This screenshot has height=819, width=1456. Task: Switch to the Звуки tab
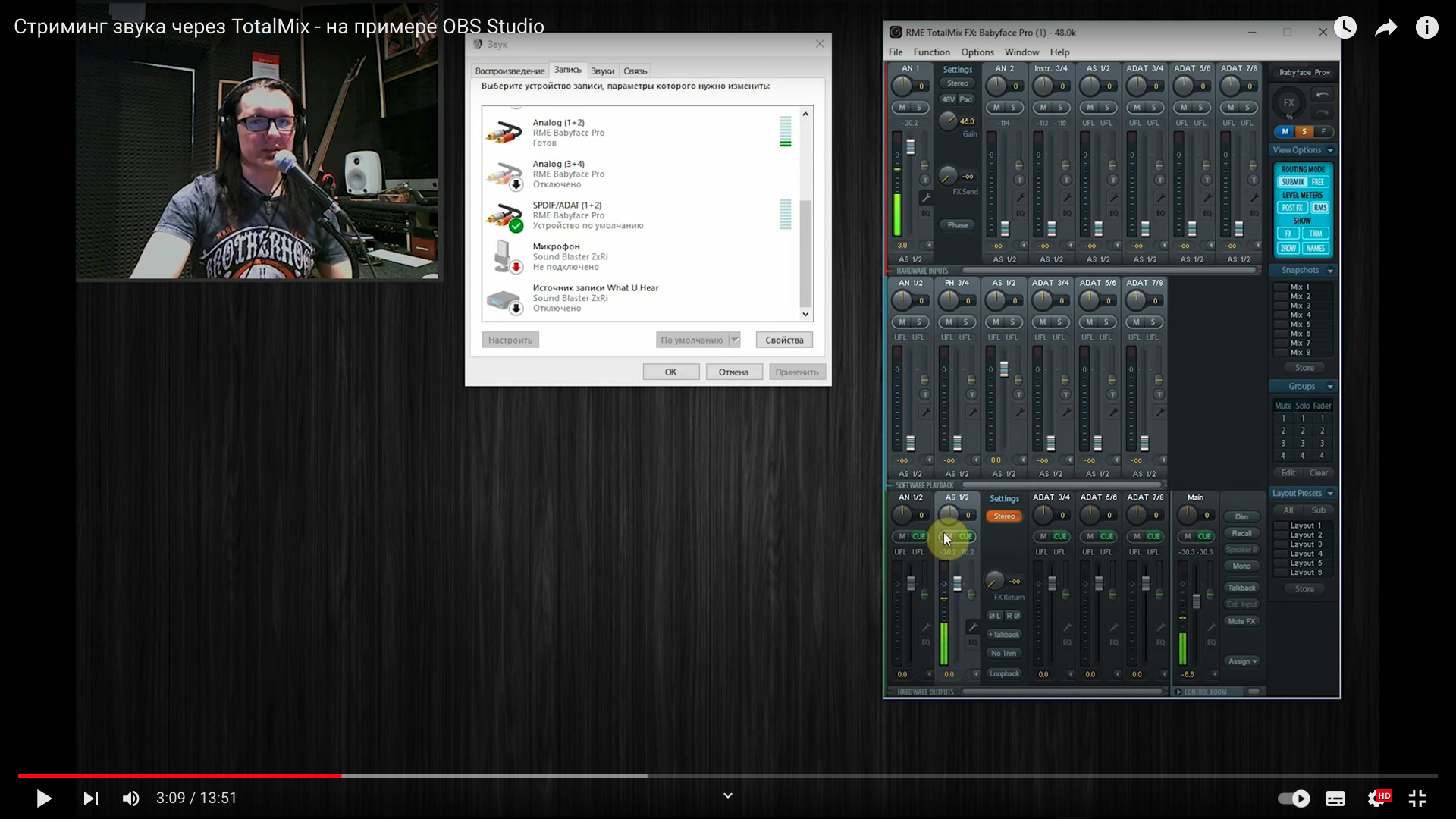tap(602, 71)
